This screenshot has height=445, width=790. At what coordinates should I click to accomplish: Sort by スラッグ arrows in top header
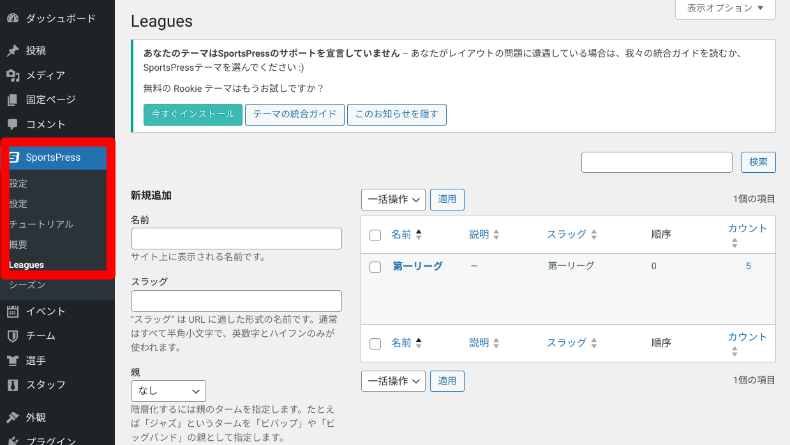pyautogui.click(x=594, y=234)
